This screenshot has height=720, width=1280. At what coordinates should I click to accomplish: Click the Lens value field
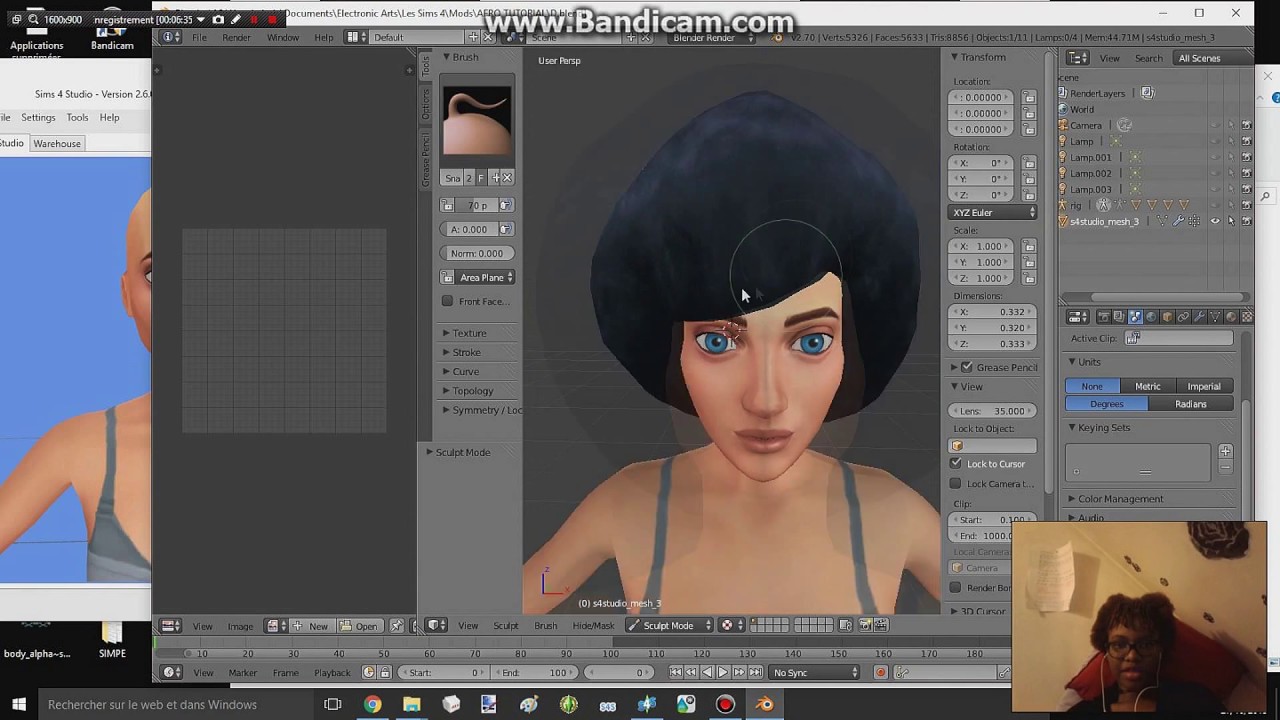993,411
